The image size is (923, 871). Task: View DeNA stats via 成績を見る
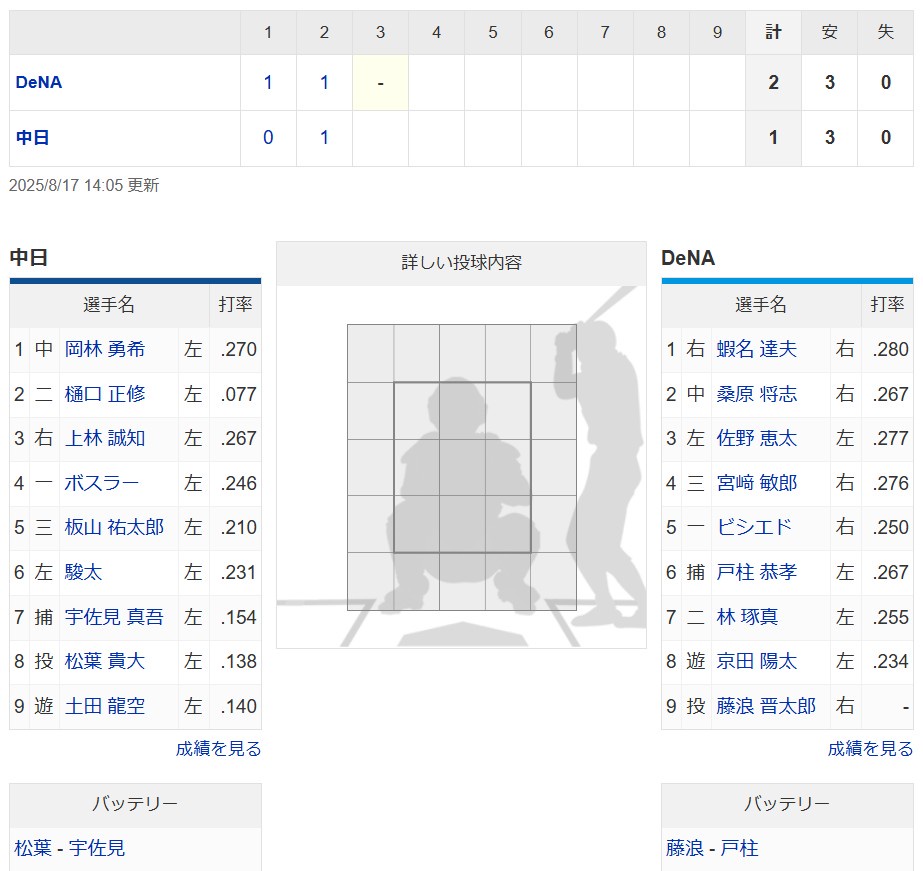click(x=870, y=749)
